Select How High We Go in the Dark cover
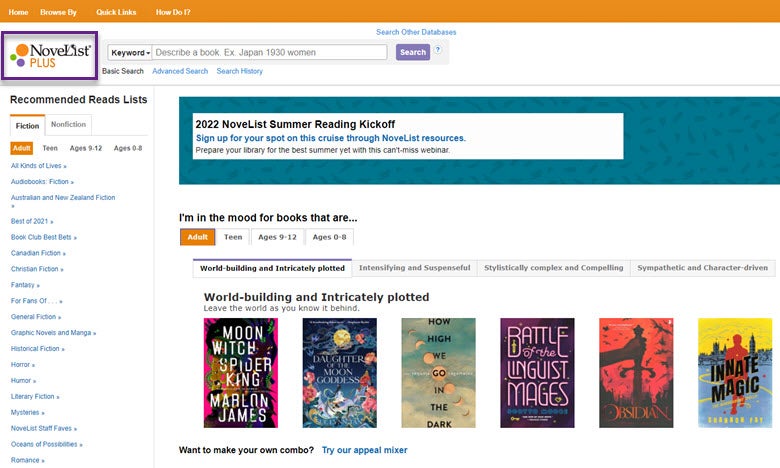 (438, 373)
